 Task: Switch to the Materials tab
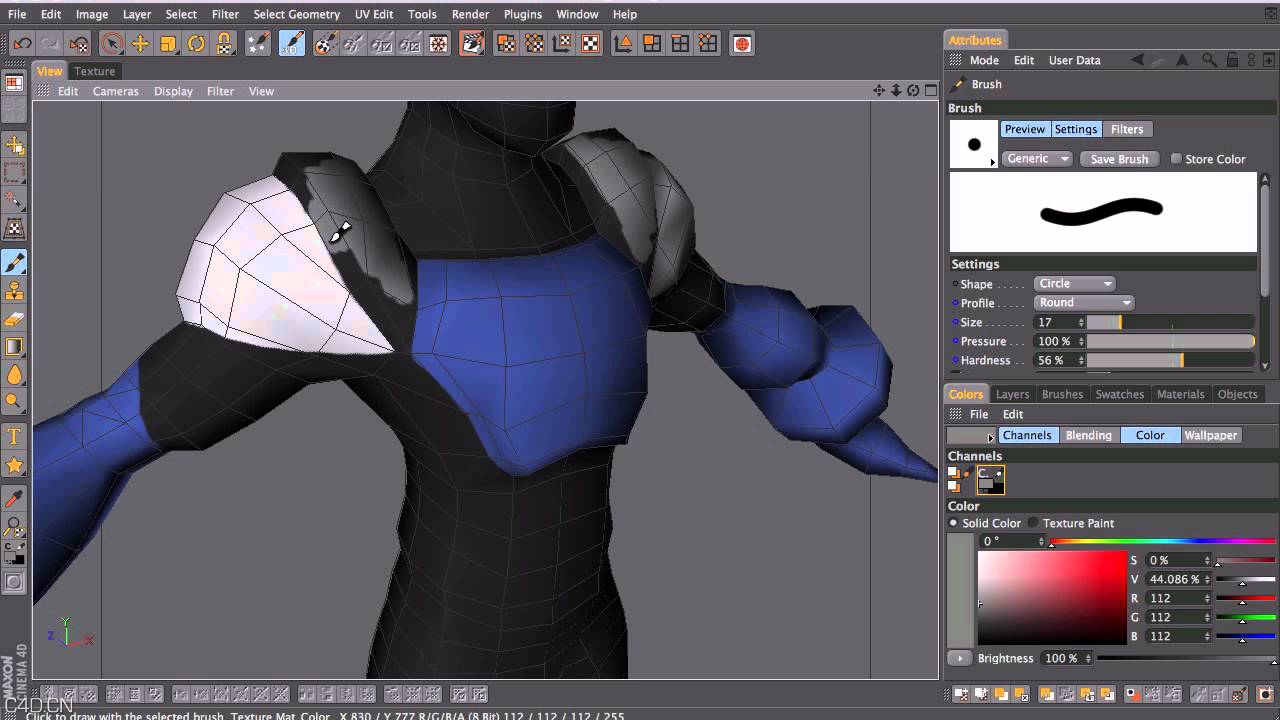[1180, 394]
